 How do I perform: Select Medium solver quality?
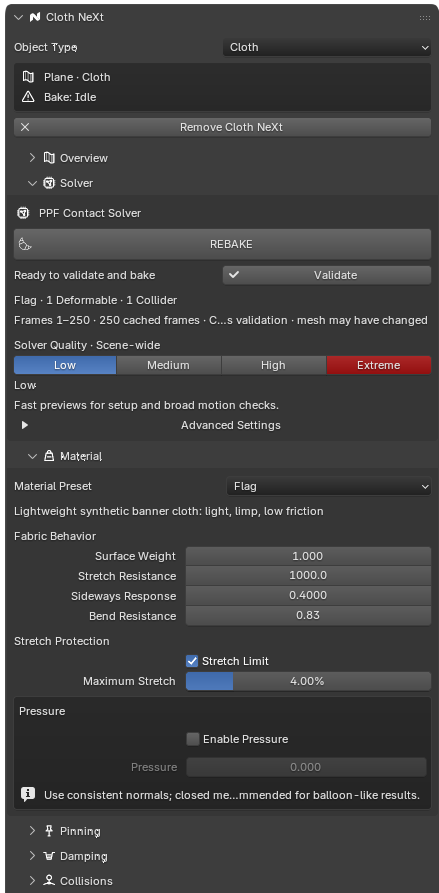coord(169,365)
